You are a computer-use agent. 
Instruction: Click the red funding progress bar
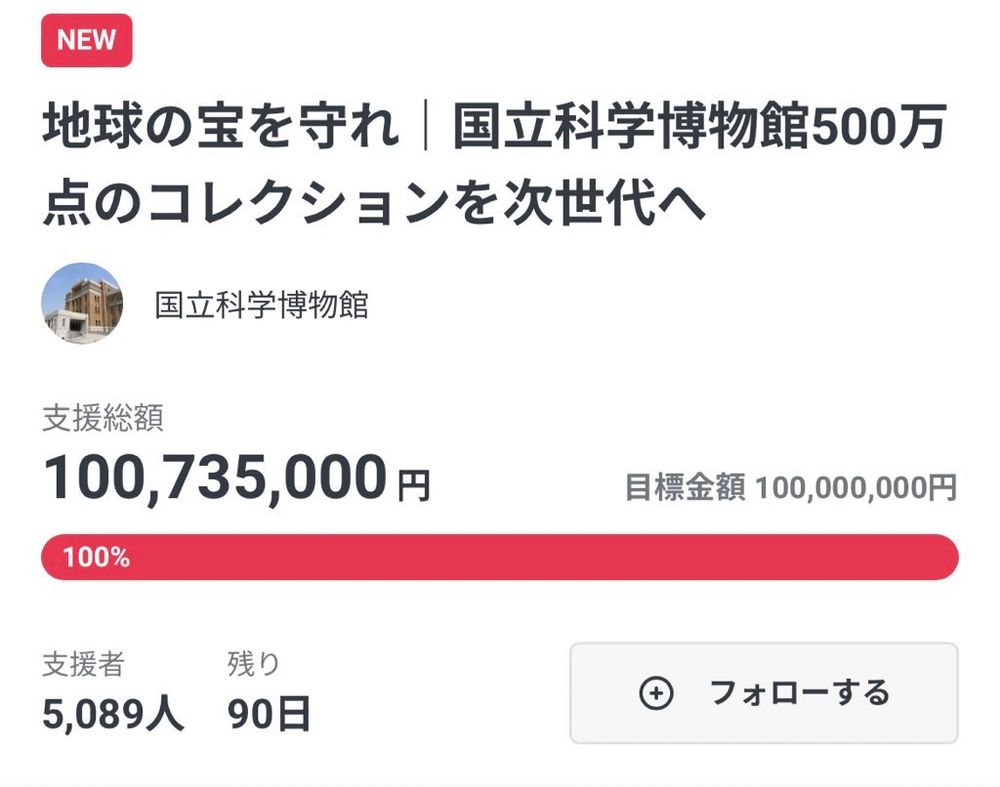(499, 557)
